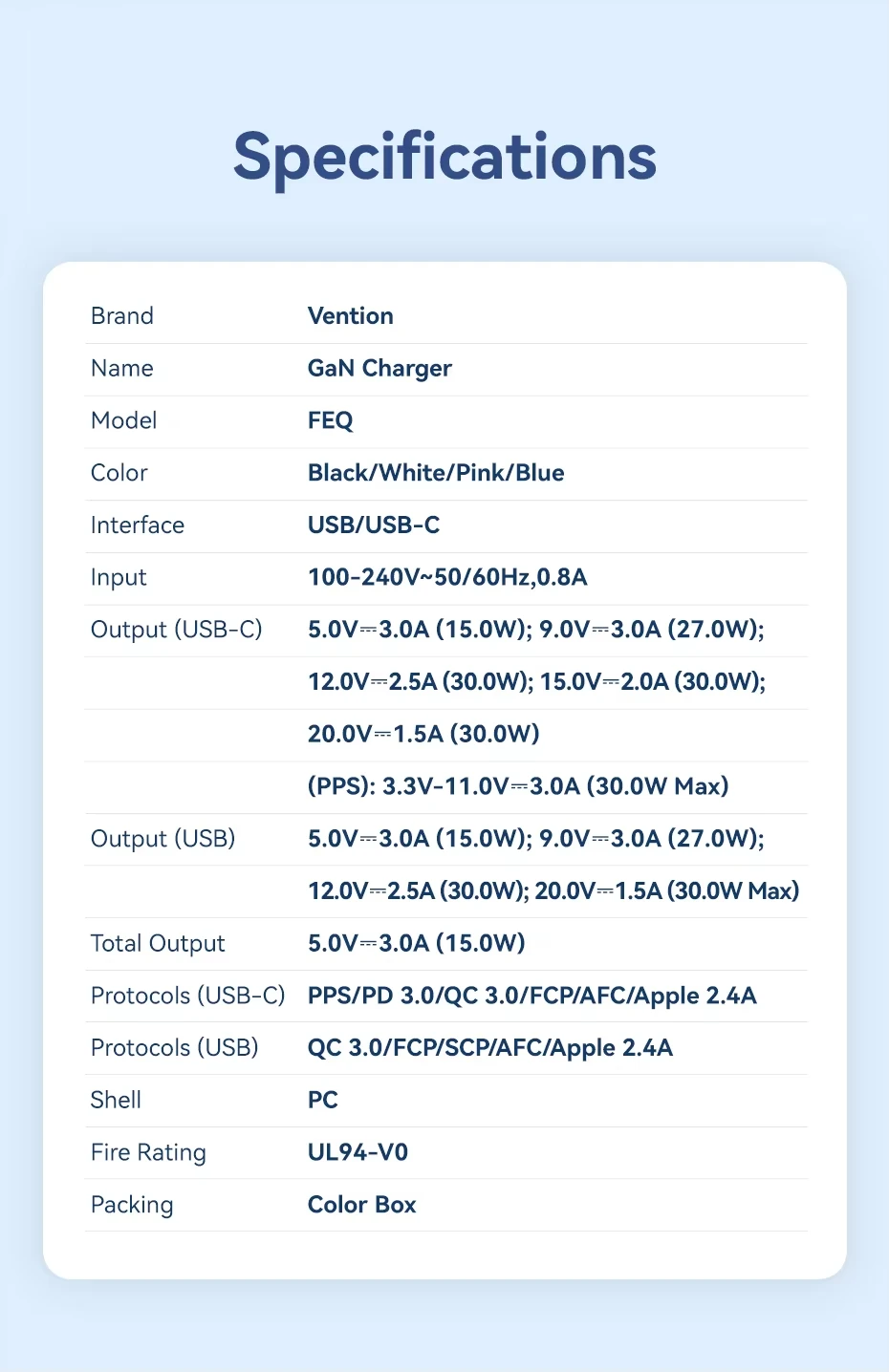The image size is (889, 1372).
Task: Click the 100-240V input value
Action: pos(446,578)
